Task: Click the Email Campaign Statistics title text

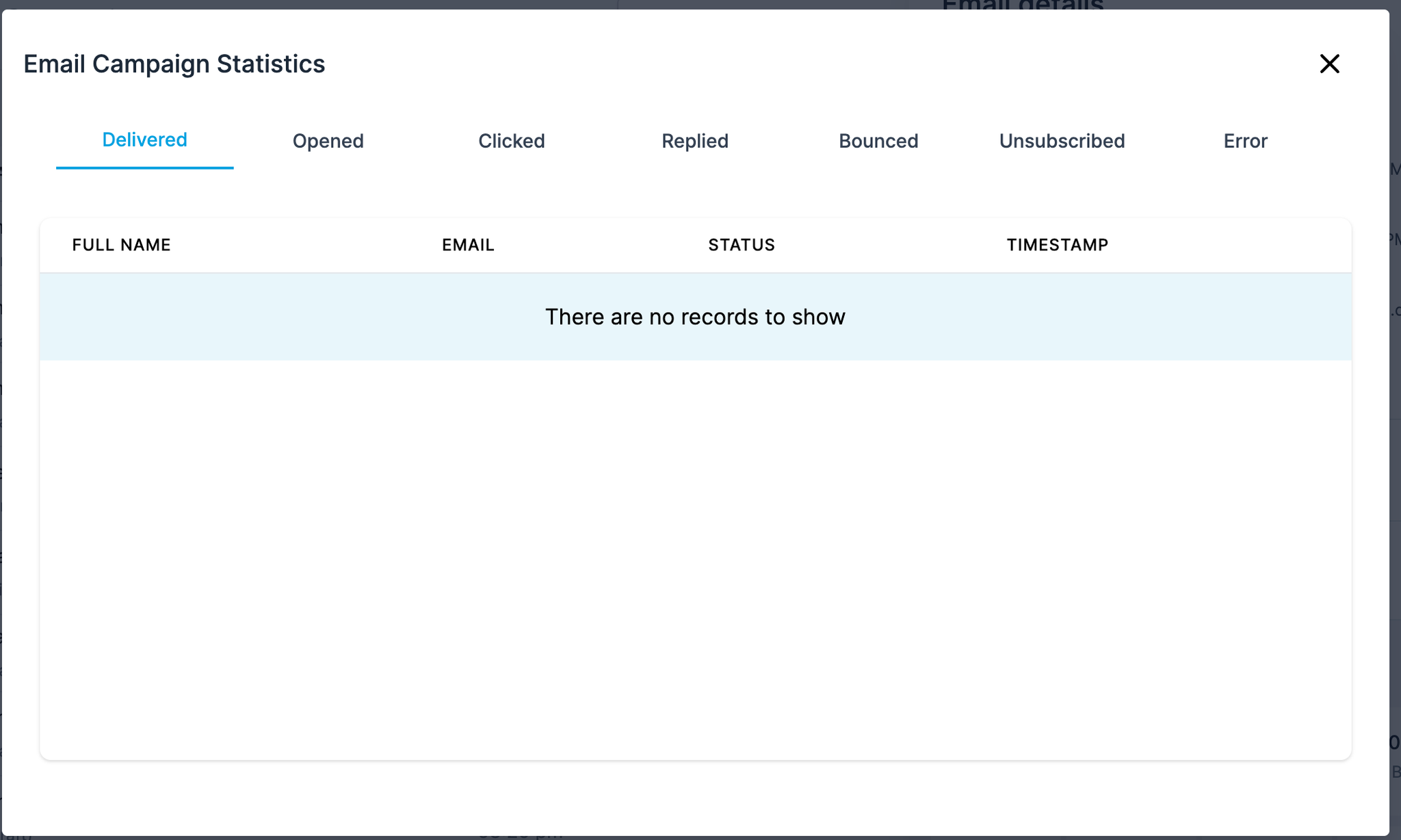Action: (174, 64)
